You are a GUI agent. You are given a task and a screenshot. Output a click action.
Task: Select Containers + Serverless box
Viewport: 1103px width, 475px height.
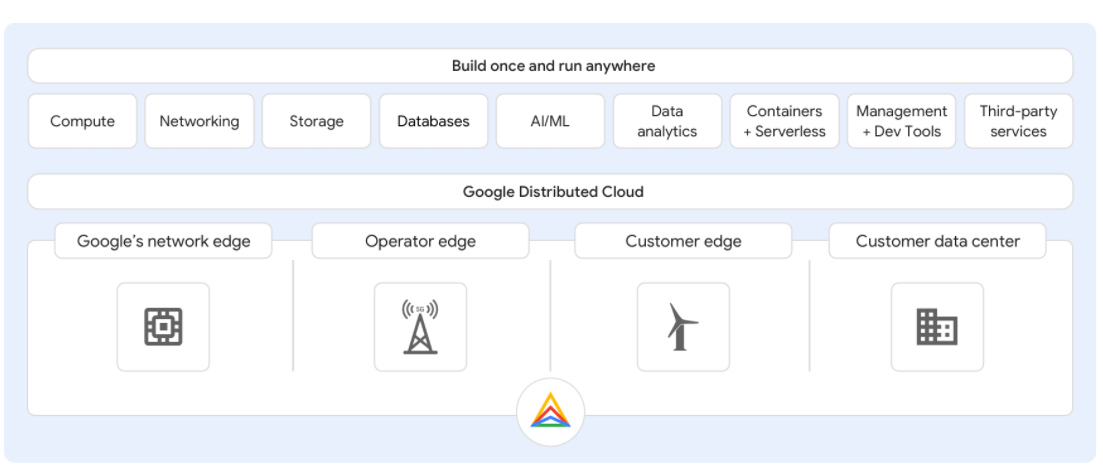coord(784,121)
